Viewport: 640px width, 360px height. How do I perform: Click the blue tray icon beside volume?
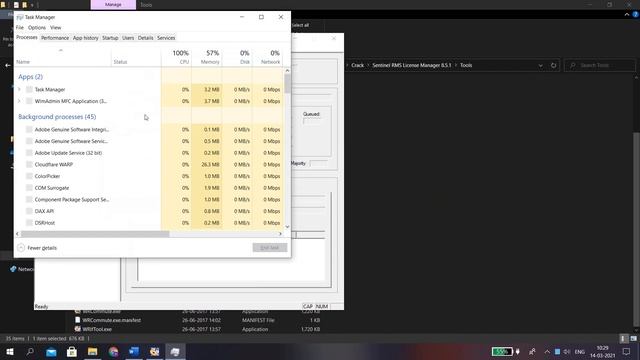click(x=557, y=351)
